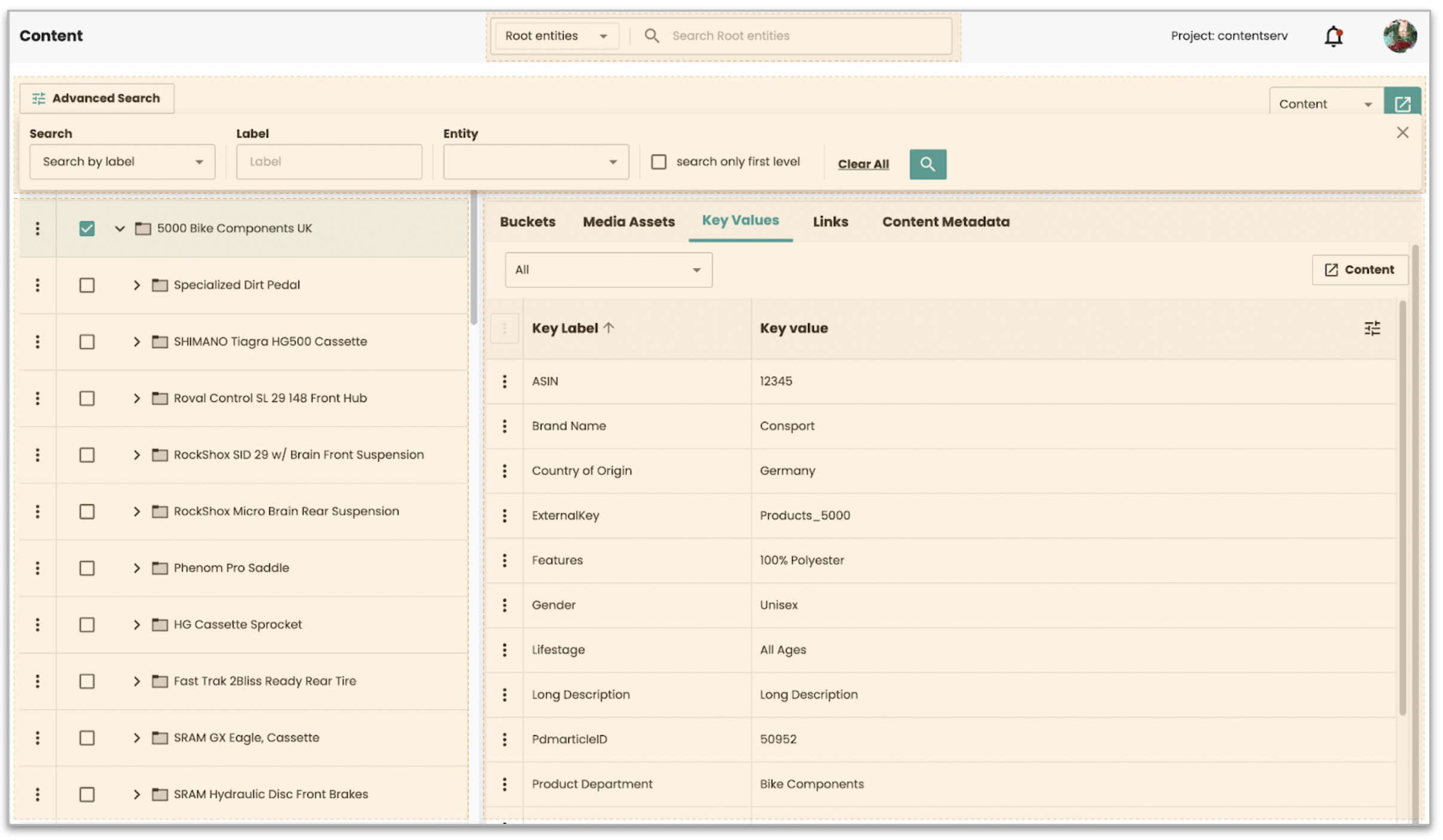Click the Label input field

(329, 162)
